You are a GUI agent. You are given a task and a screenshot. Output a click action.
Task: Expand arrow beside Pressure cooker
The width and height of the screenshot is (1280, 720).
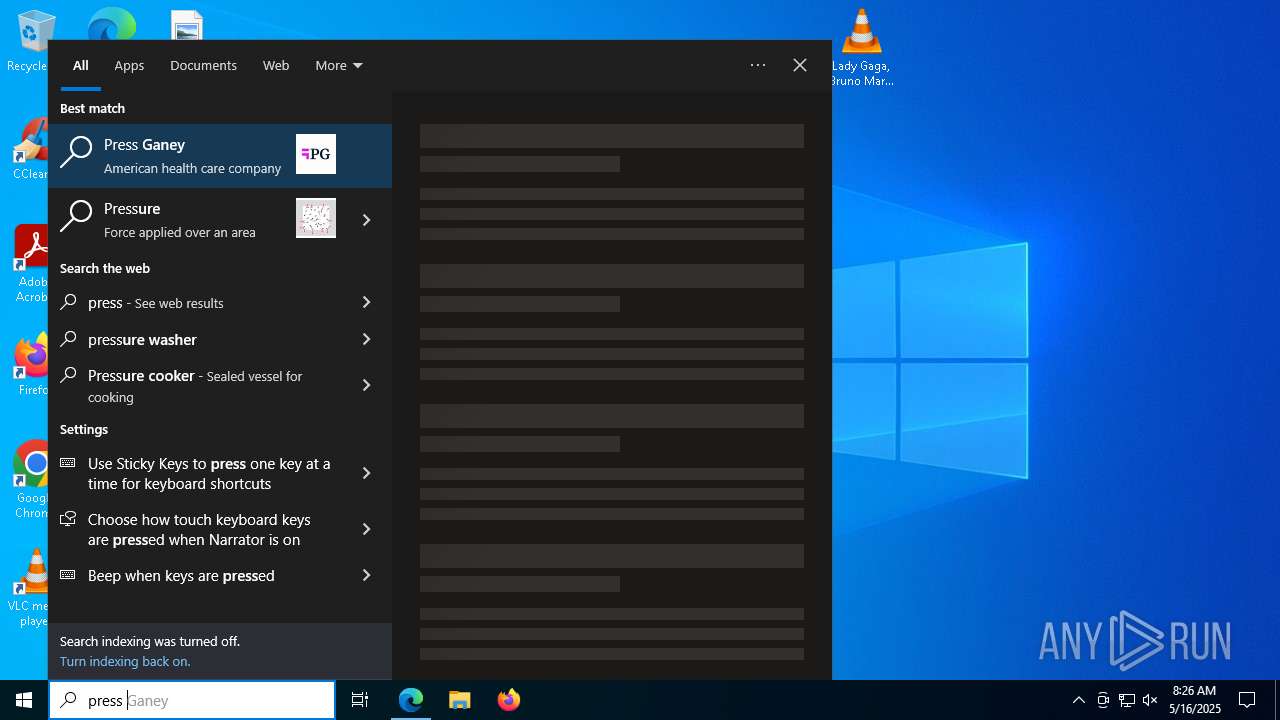(366, 385)
